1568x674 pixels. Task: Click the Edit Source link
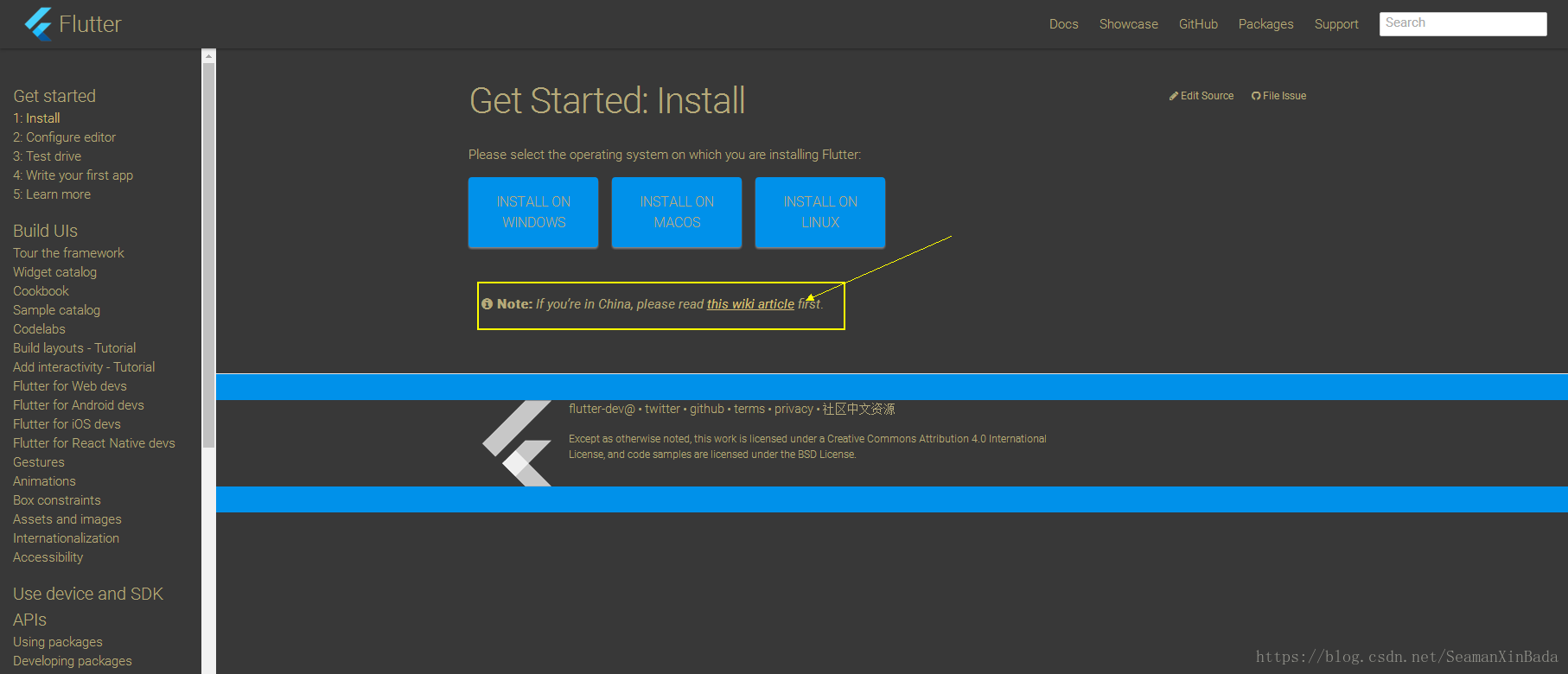click(x=1202, y=96)
